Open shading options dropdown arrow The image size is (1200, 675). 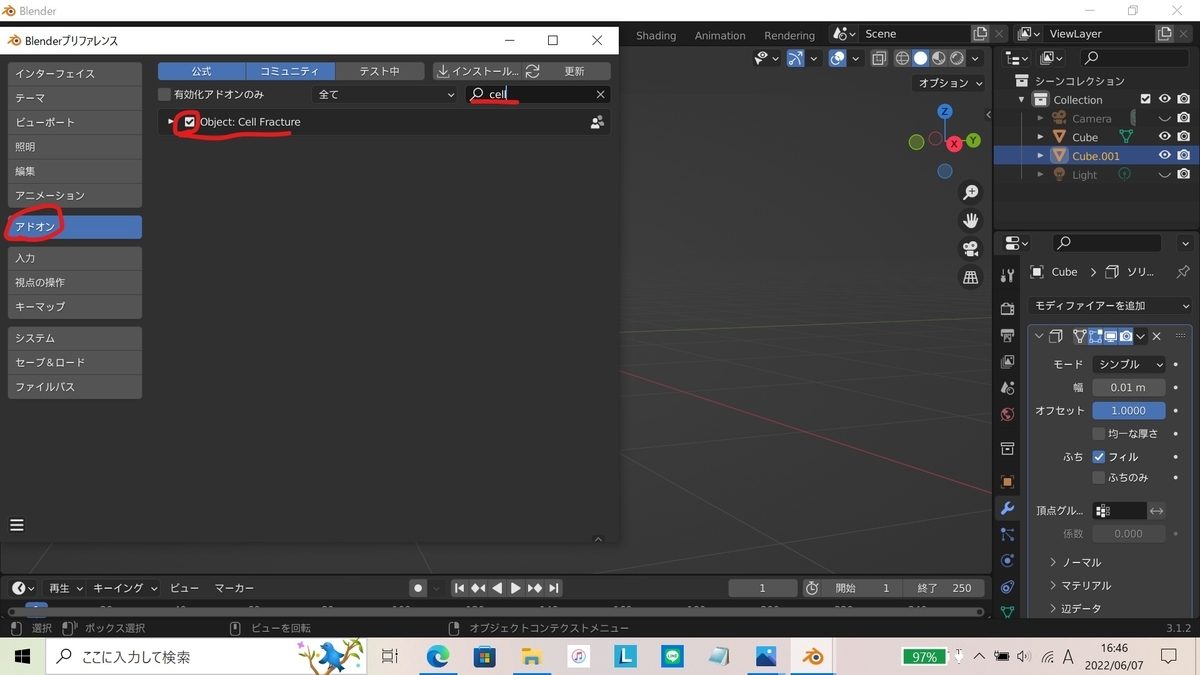tap(974, 59)
